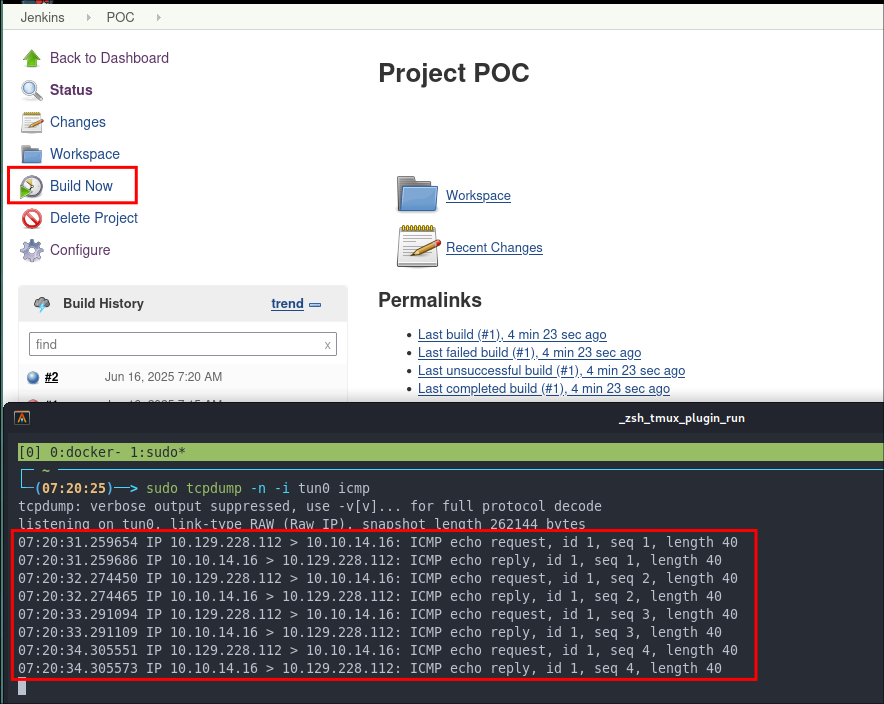Collapse the trend graph minus icon
Image resolution: width=884 pixels, height=704 pixels.
(315, 304)
